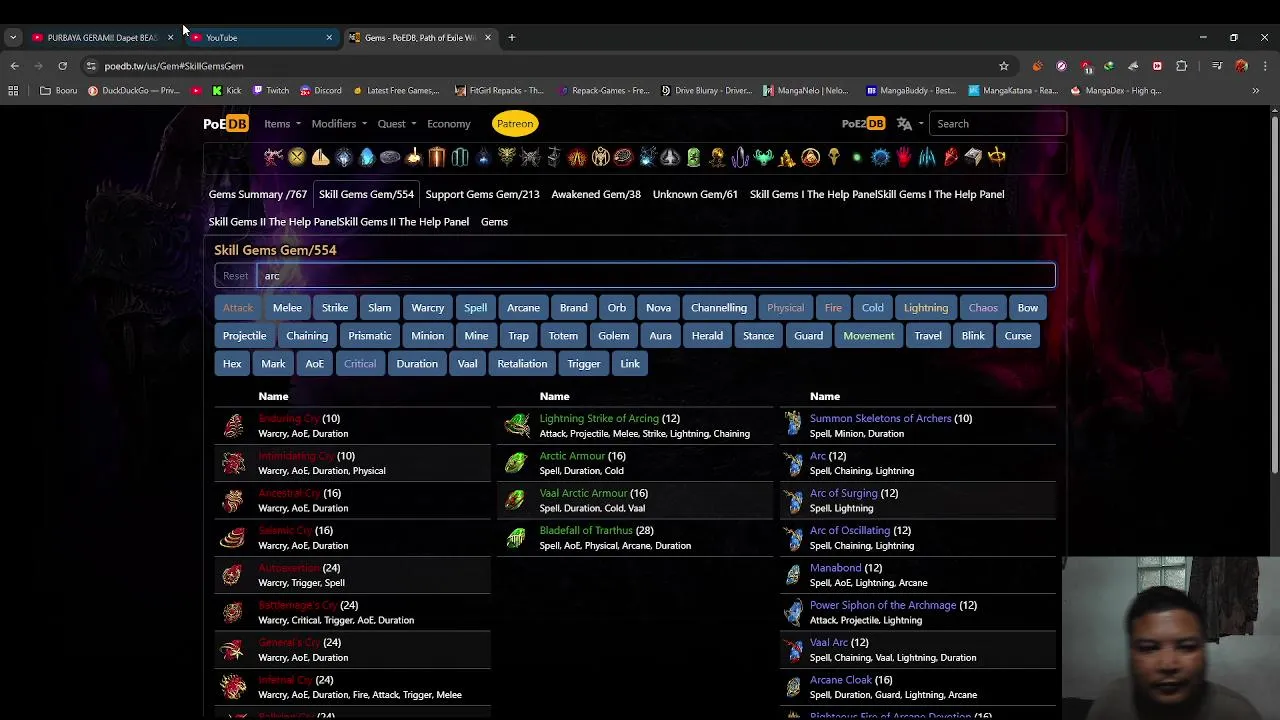Click the yellow crossed-circle icon in the PoEDB icon bar

(x=297, y=157)
